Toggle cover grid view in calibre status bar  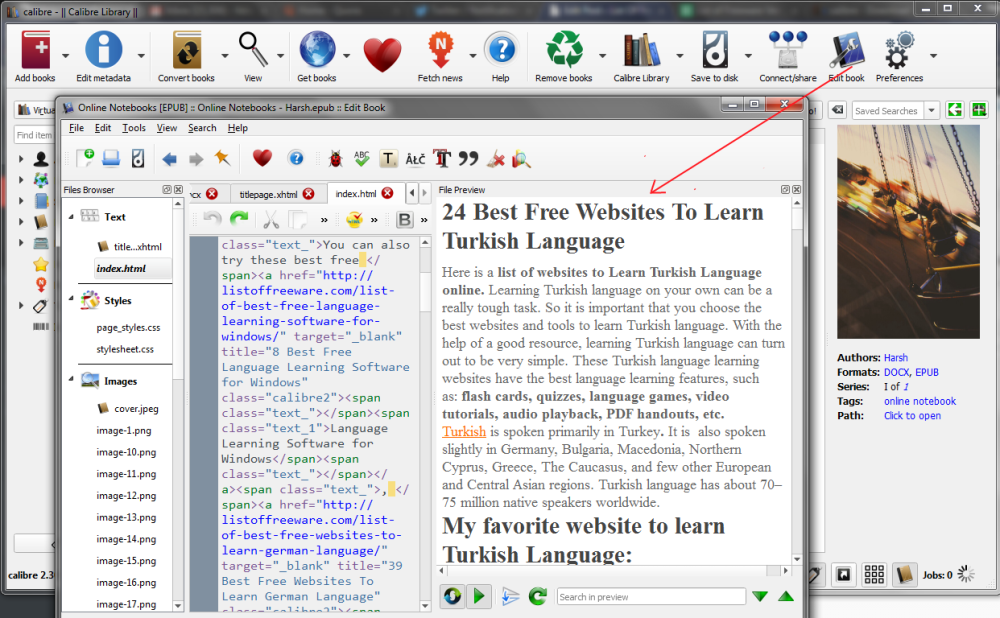click(x=874, y=575)
